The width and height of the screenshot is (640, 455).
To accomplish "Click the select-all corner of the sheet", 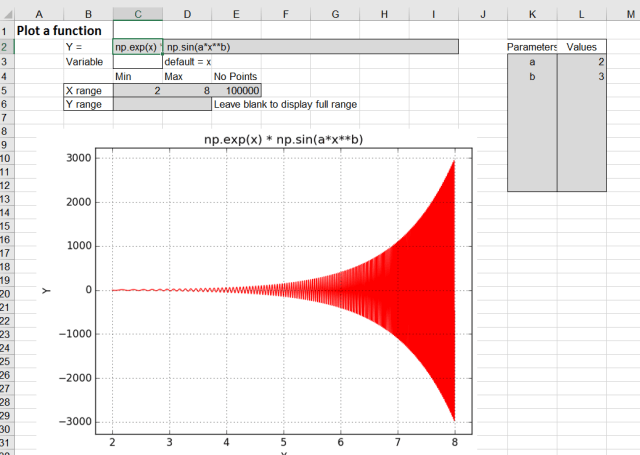I will (7, 13).
